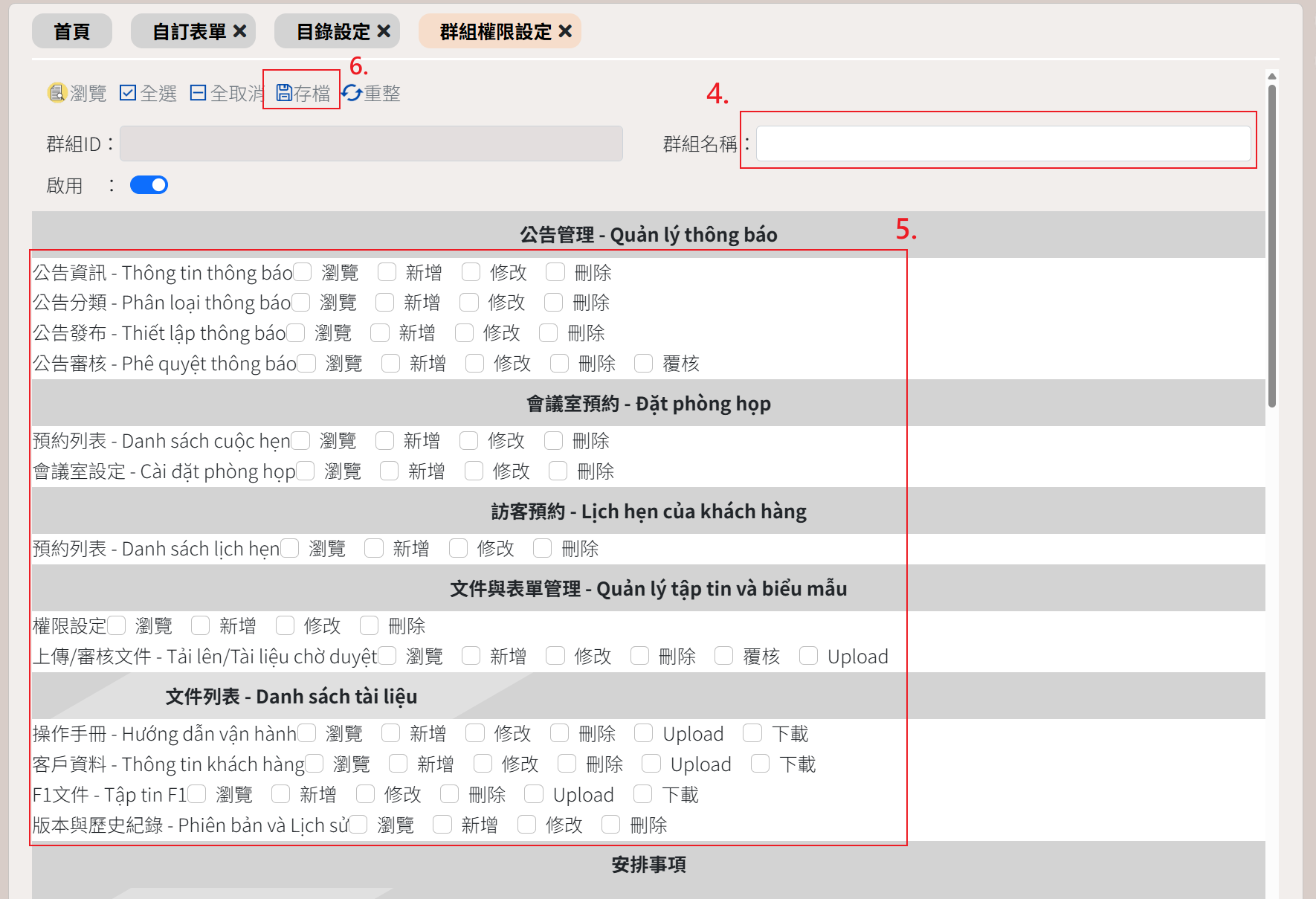Click the 重整 refresh icon

352,93
